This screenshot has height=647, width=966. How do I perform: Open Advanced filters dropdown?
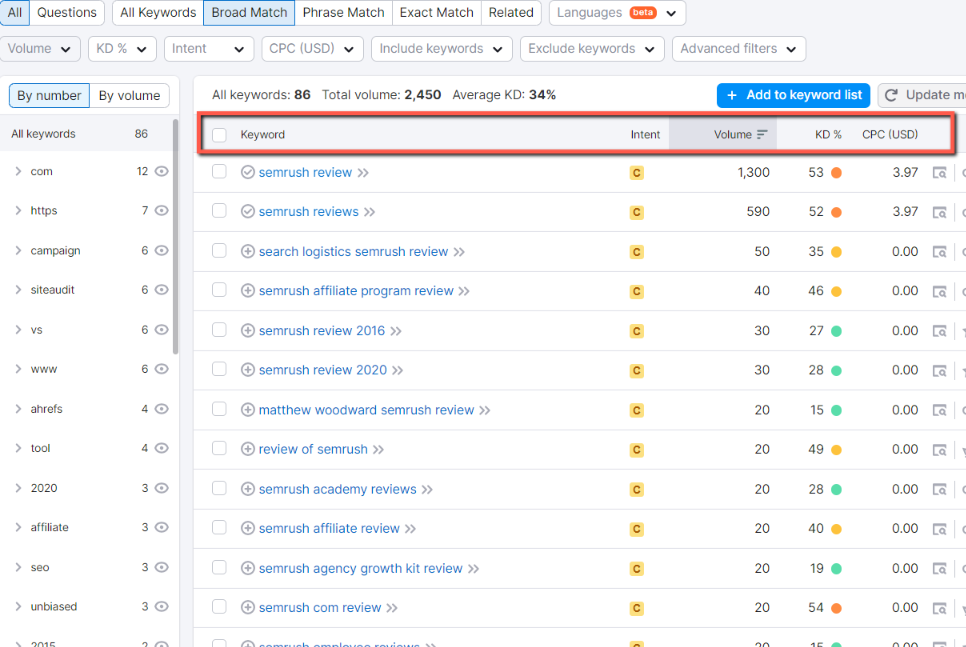(x=739, y=49)
